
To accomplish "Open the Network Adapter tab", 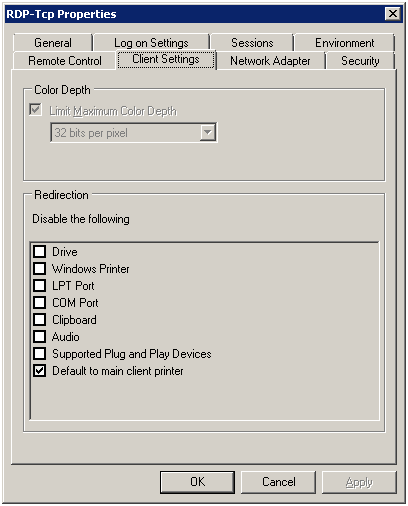I will pyautogui.click(x=270, y=61).
